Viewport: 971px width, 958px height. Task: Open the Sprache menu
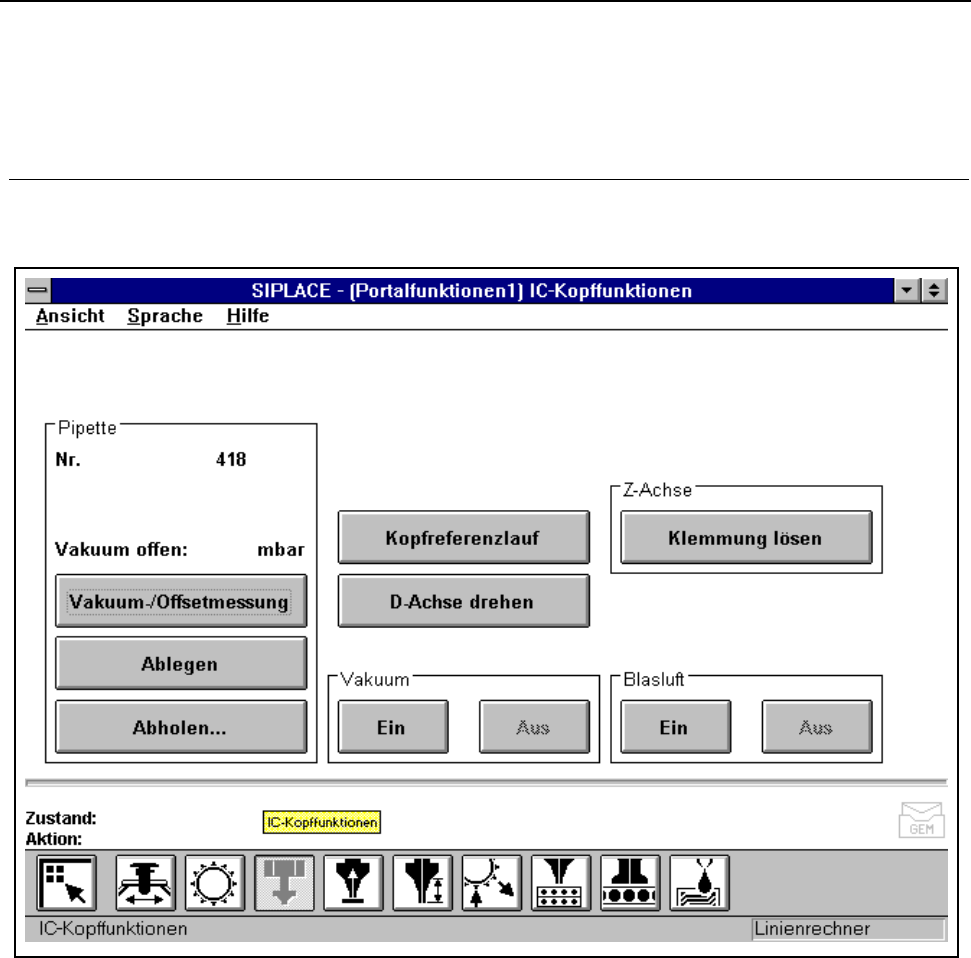click(165, 316)
